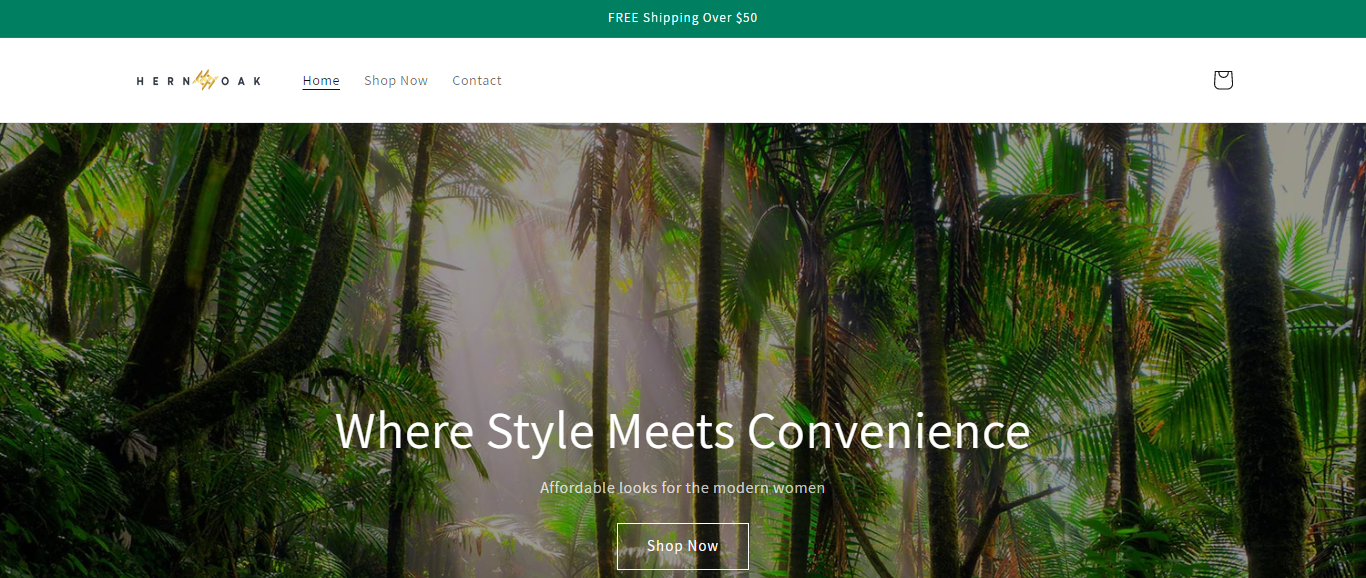Image resolution: width=1366 pixels, height=578 pixels.
Task: Click the word FREE in the green bar
Action: (623, 18)
